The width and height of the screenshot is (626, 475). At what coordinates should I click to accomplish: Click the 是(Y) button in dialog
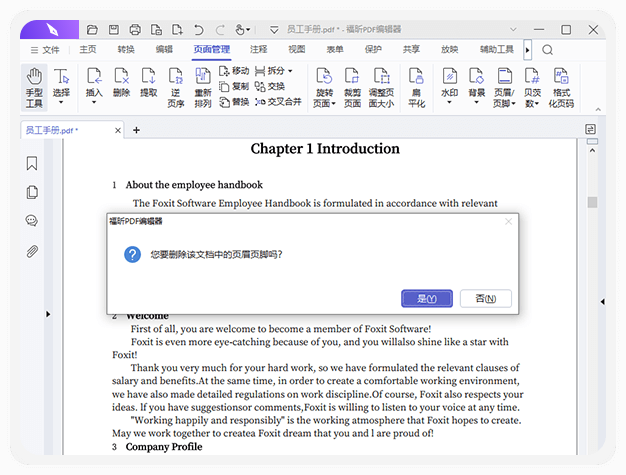[427, 299]
